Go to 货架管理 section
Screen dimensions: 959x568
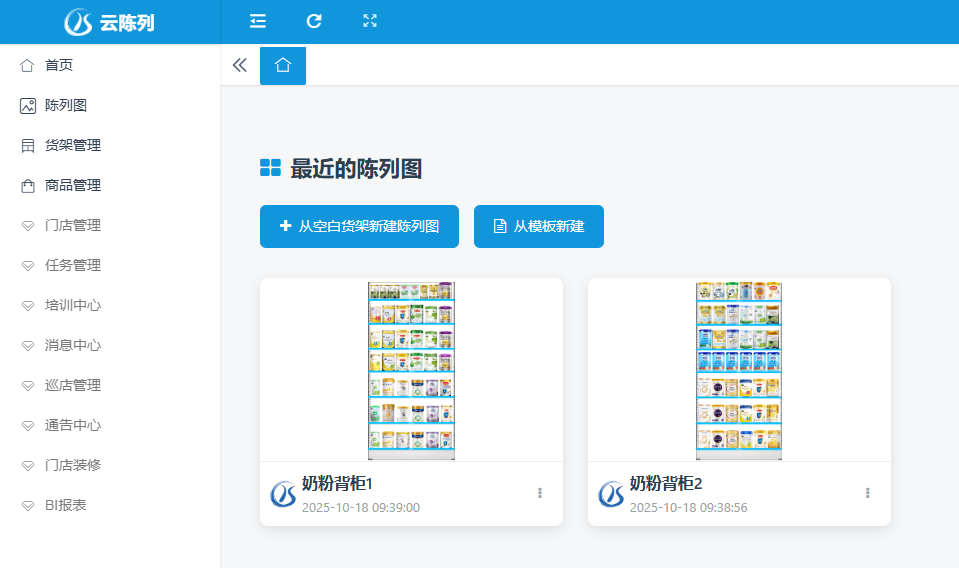[x=73, y=145]
